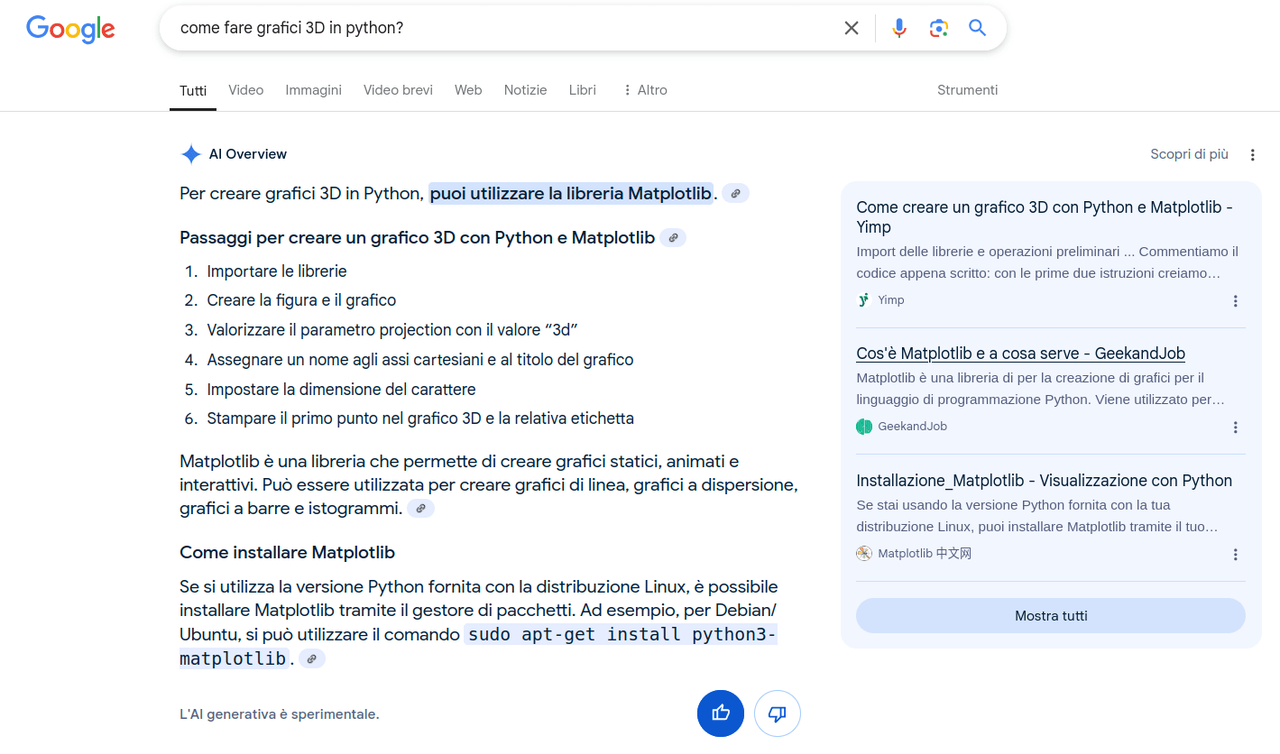Open 'Come creare un grafico 3D' Yimp result
Screen dimensions: 1280x754
click(x=1044, y=217)
